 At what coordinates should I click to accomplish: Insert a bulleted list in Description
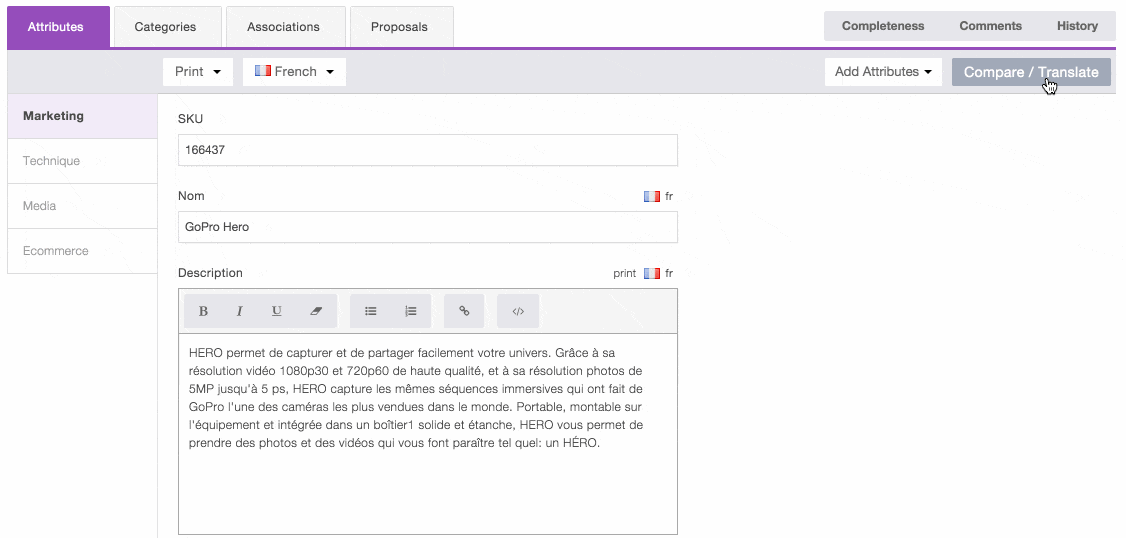[371, 311]
